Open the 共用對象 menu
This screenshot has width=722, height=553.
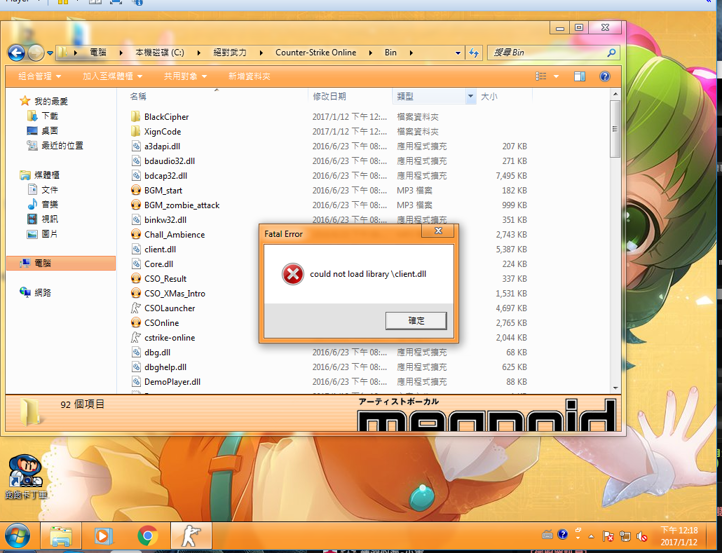click(x=185, y=76)
